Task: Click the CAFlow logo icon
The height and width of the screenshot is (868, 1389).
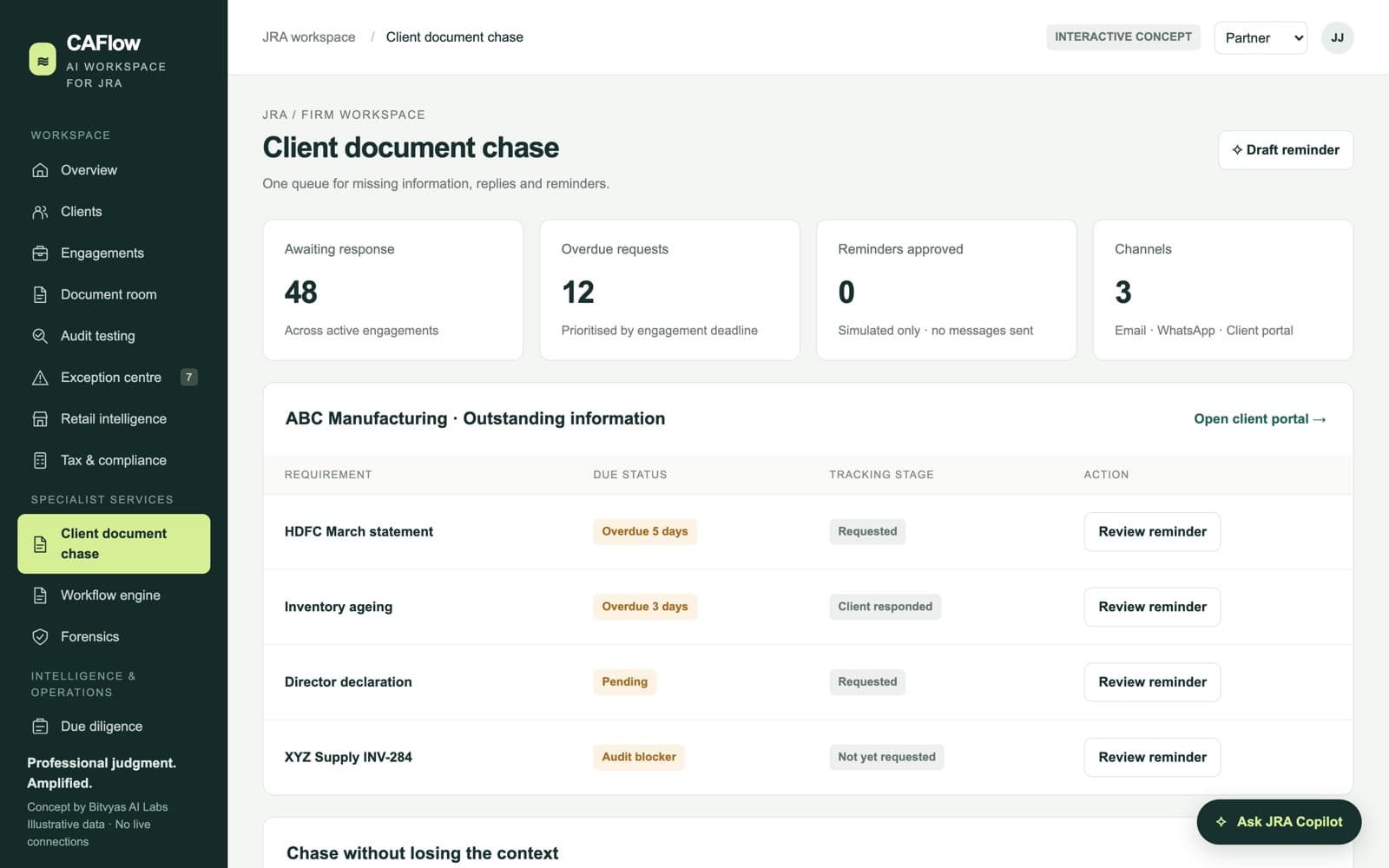Action: pyautogui.click(x=43, y=60)
